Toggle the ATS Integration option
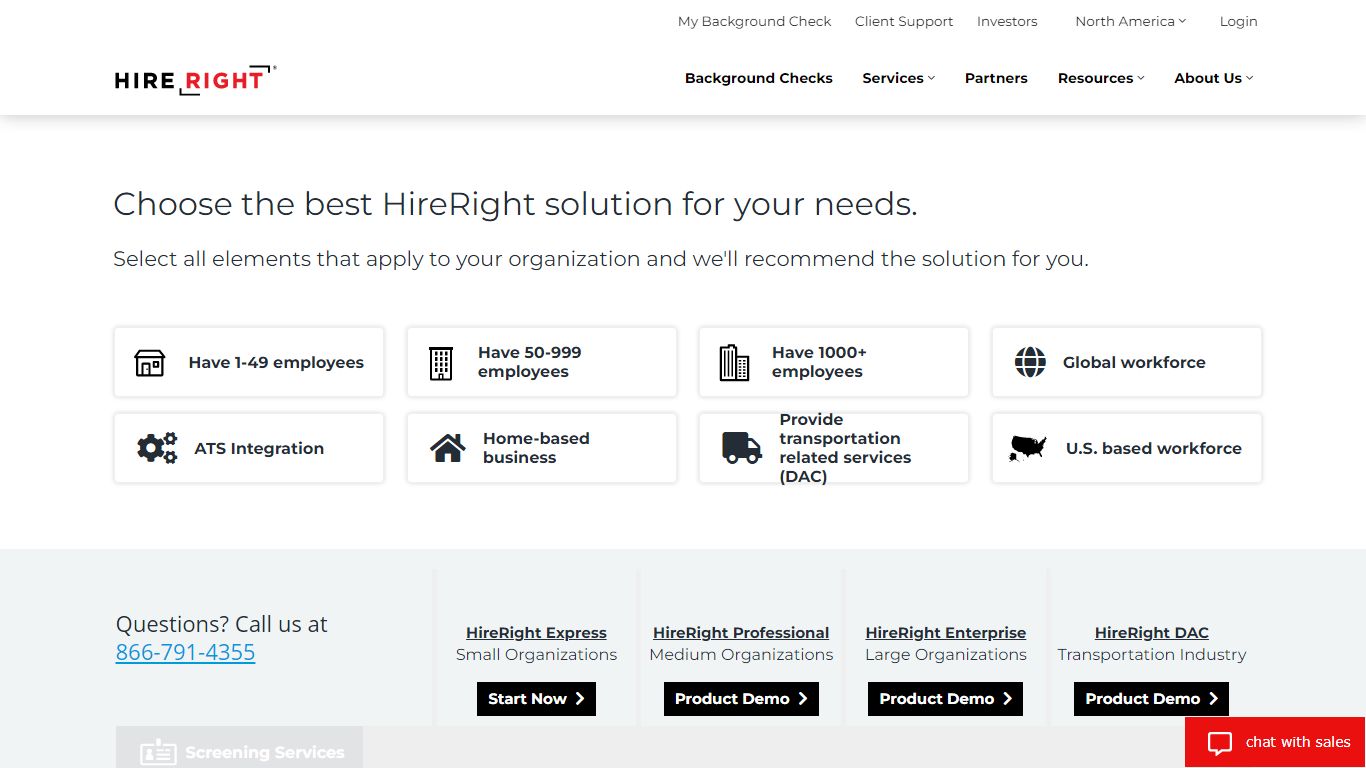1366x768 pixels. (x=249, y=448)
